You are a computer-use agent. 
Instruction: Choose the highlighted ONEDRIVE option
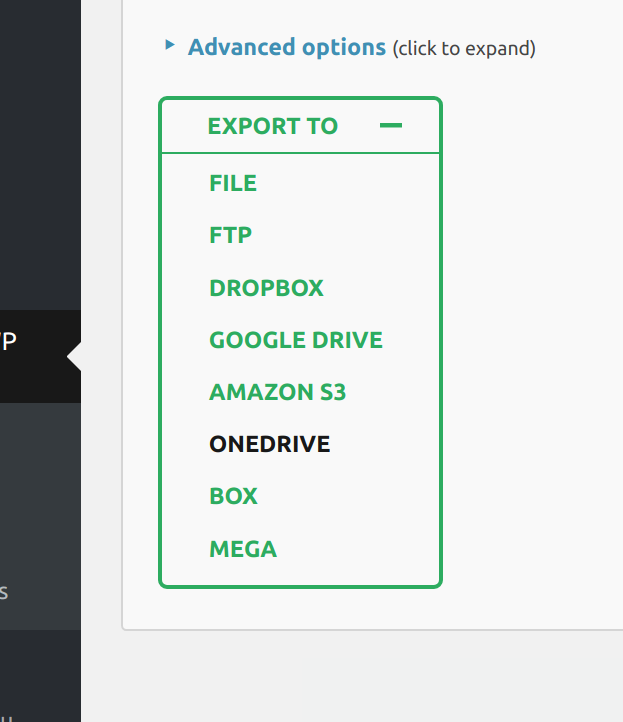pyautogui.click(x=269, y=444)
